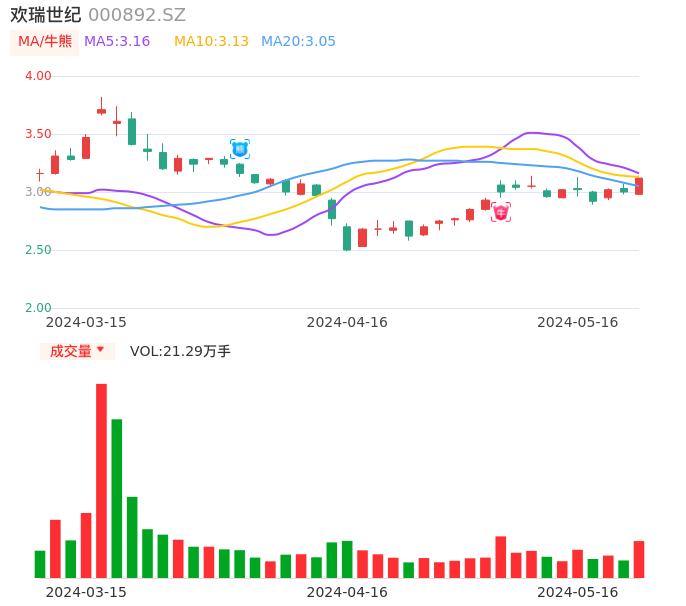Click the 4.00 price axis label
The width and height of the screenshot is (686, 606).
[x=38, y=76]
